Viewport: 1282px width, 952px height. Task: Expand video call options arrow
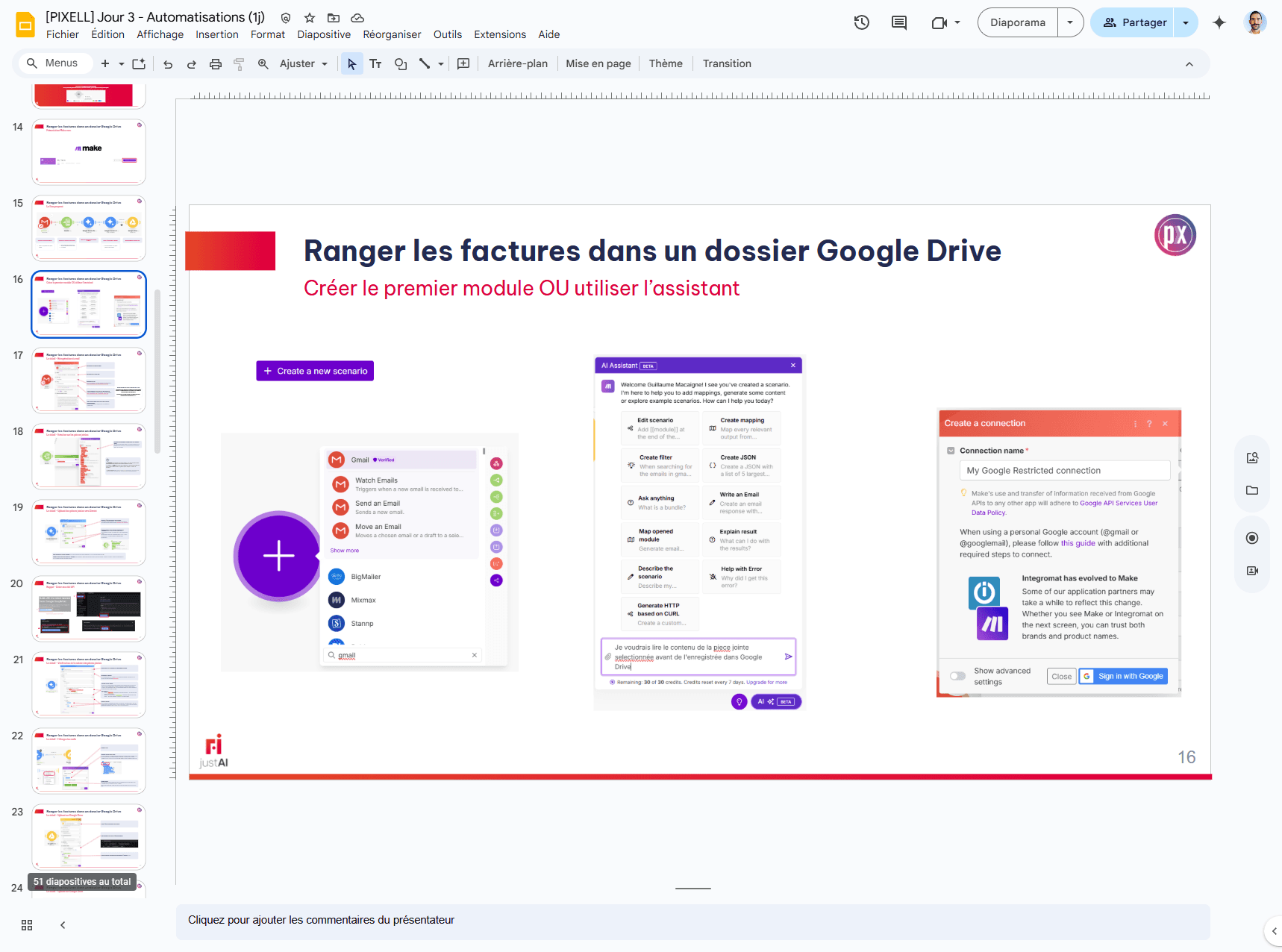pos(957,22)
